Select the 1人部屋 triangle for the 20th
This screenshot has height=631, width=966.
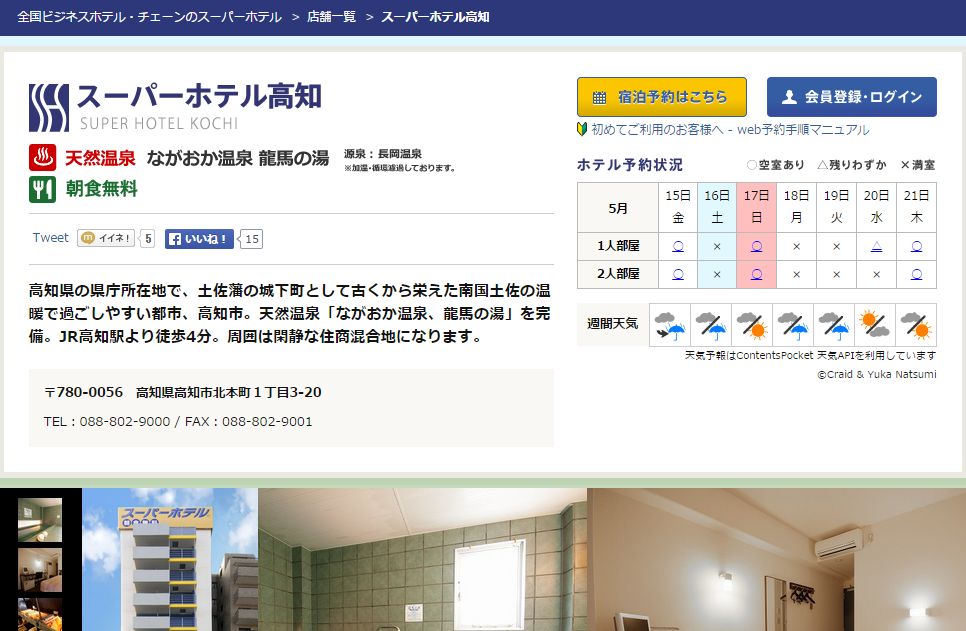click(x=877, y=246)
